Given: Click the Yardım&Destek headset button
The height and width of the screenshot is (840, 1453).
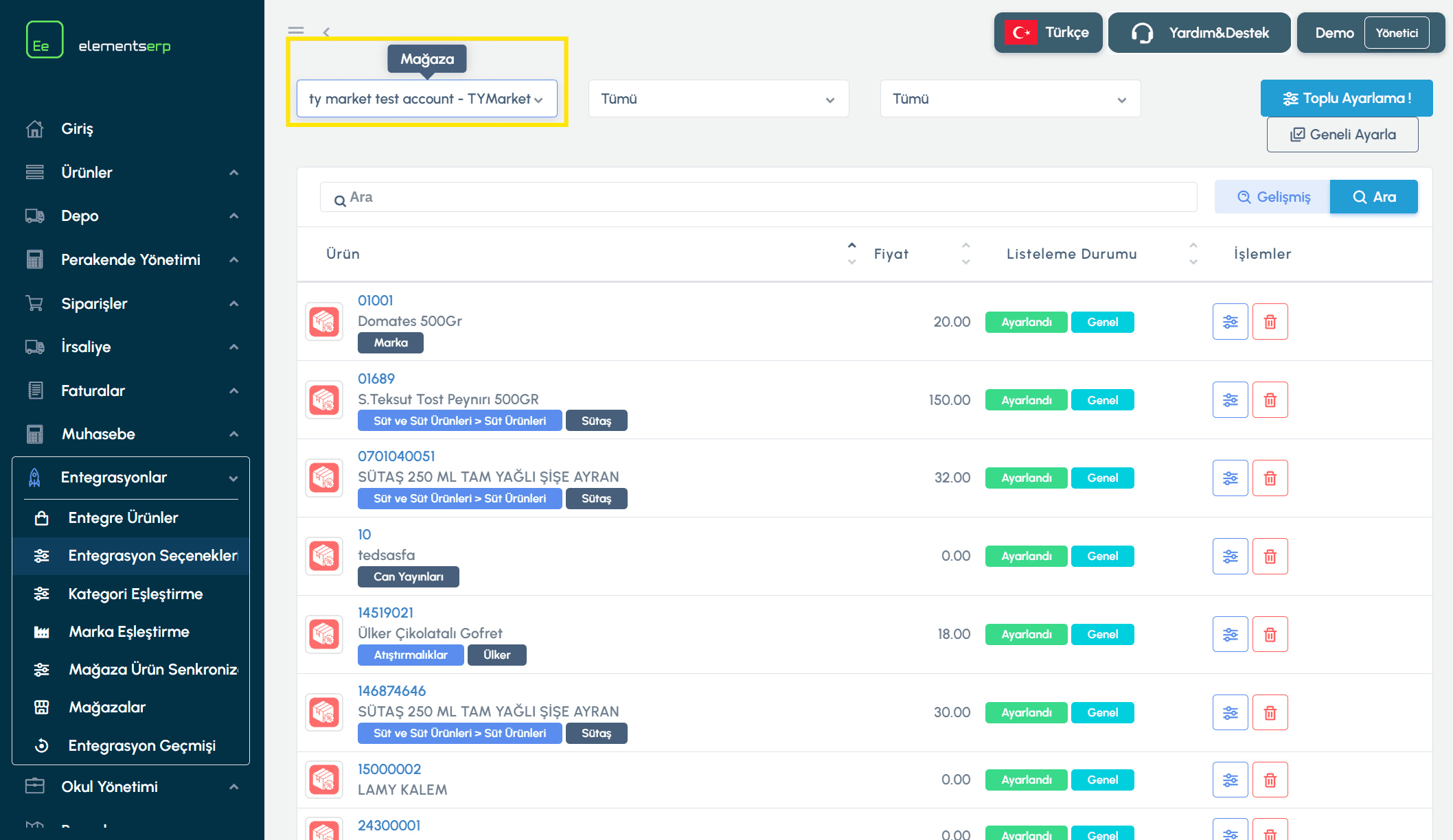Looking at the screenshot, I should tap(1199, 33).
